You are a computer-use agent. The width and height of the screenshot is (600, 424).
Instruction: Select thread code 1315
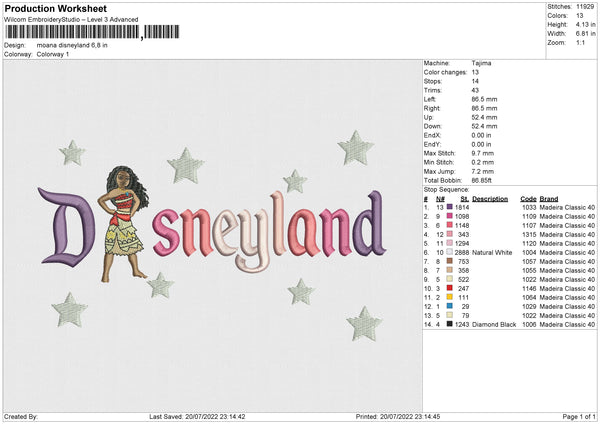click(529, 234)
